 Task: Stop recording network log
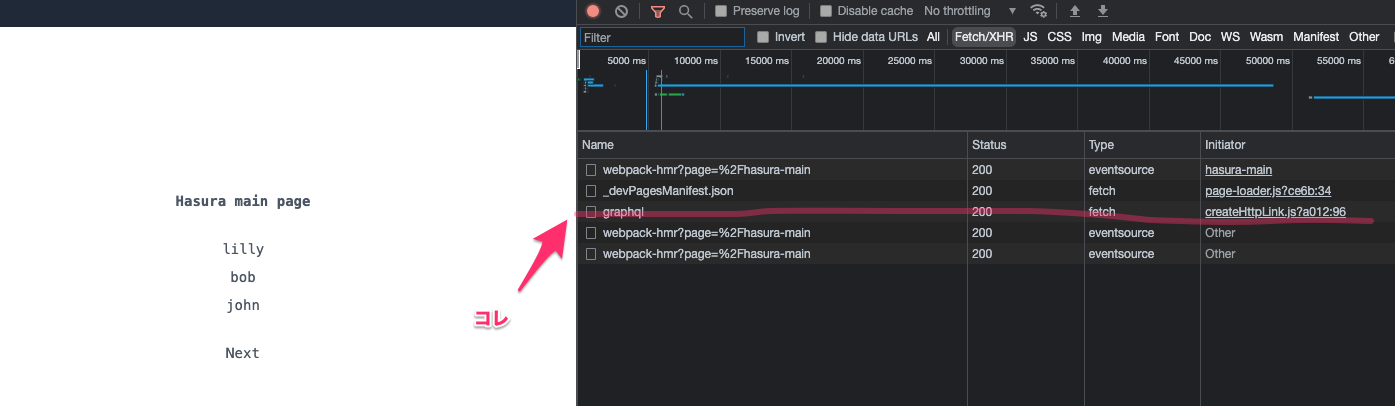coord(593,11)
